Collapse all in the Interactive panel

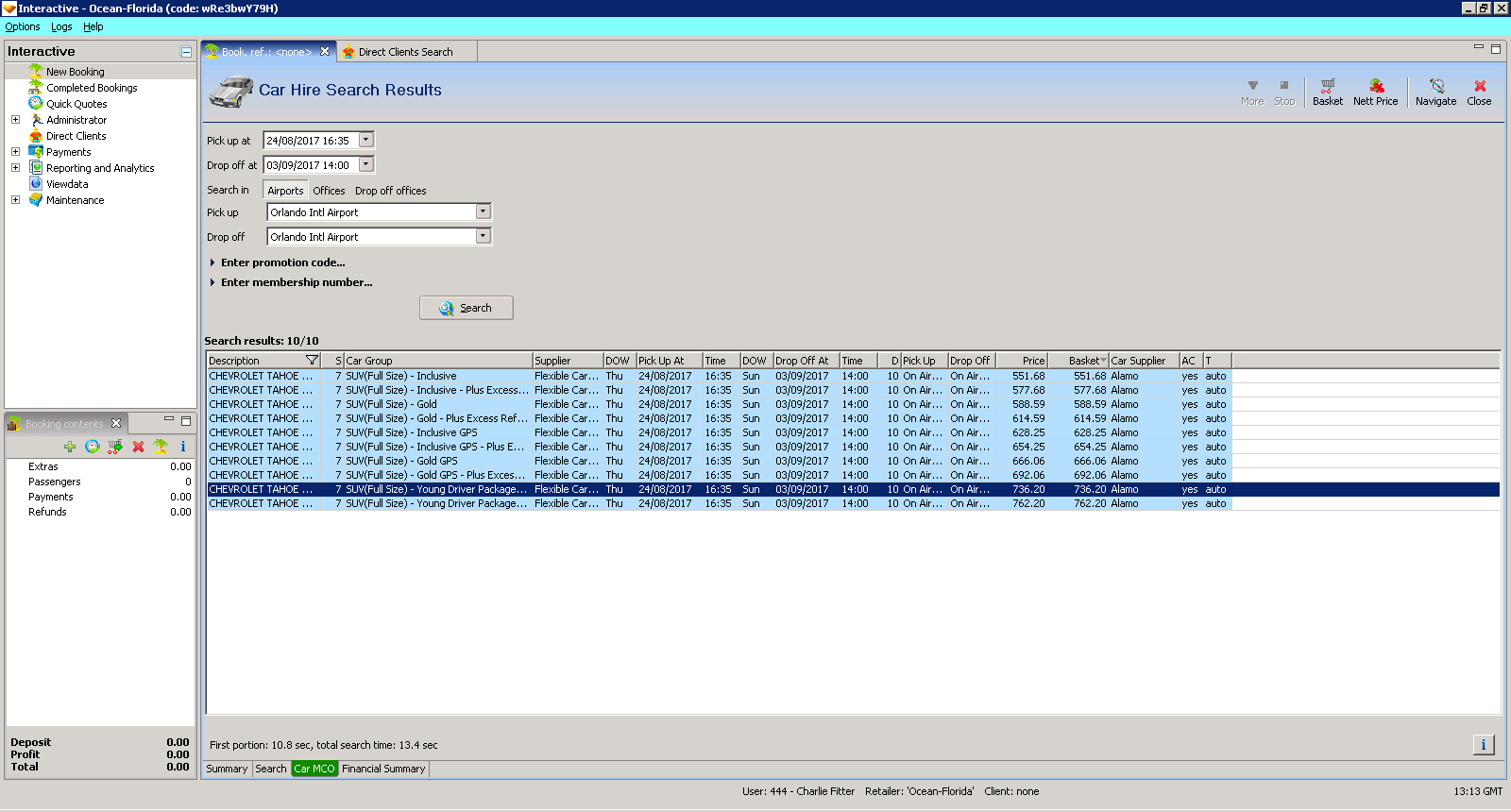point(186,52)
